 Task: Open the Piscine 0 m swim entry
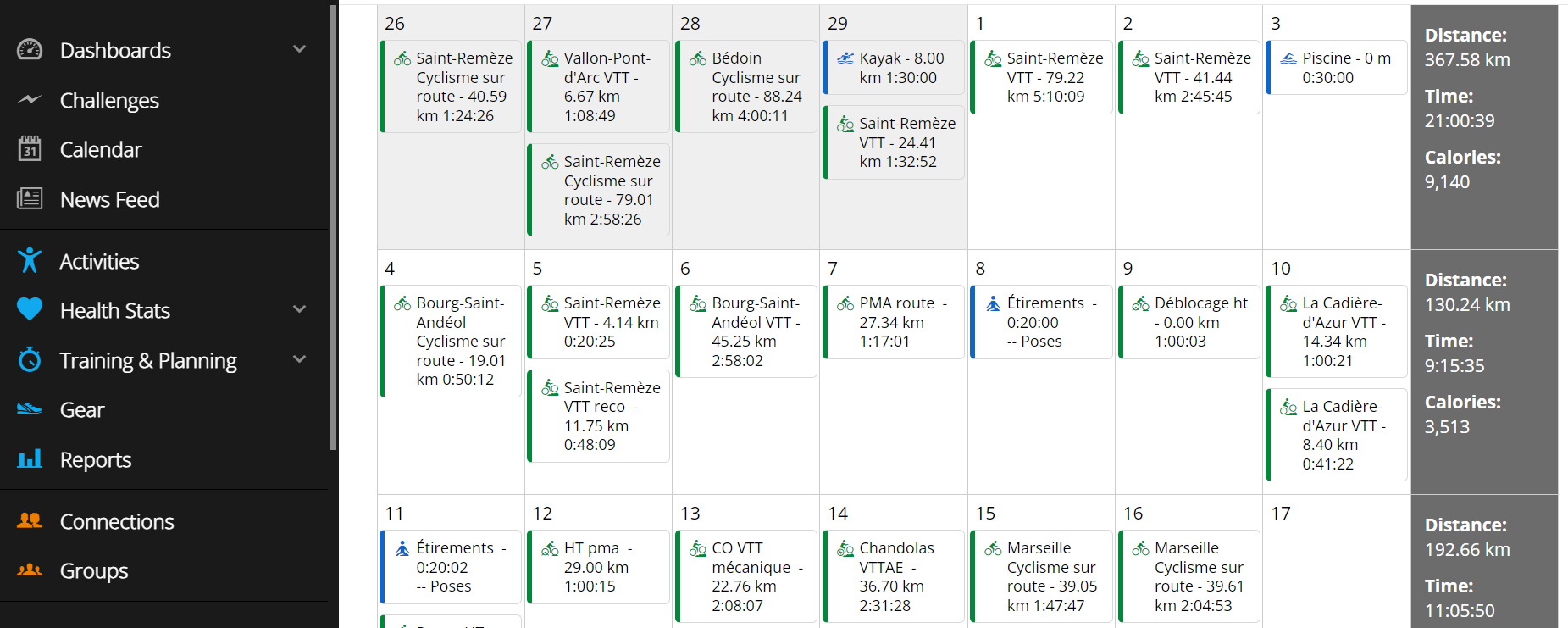click(1345, 68)
